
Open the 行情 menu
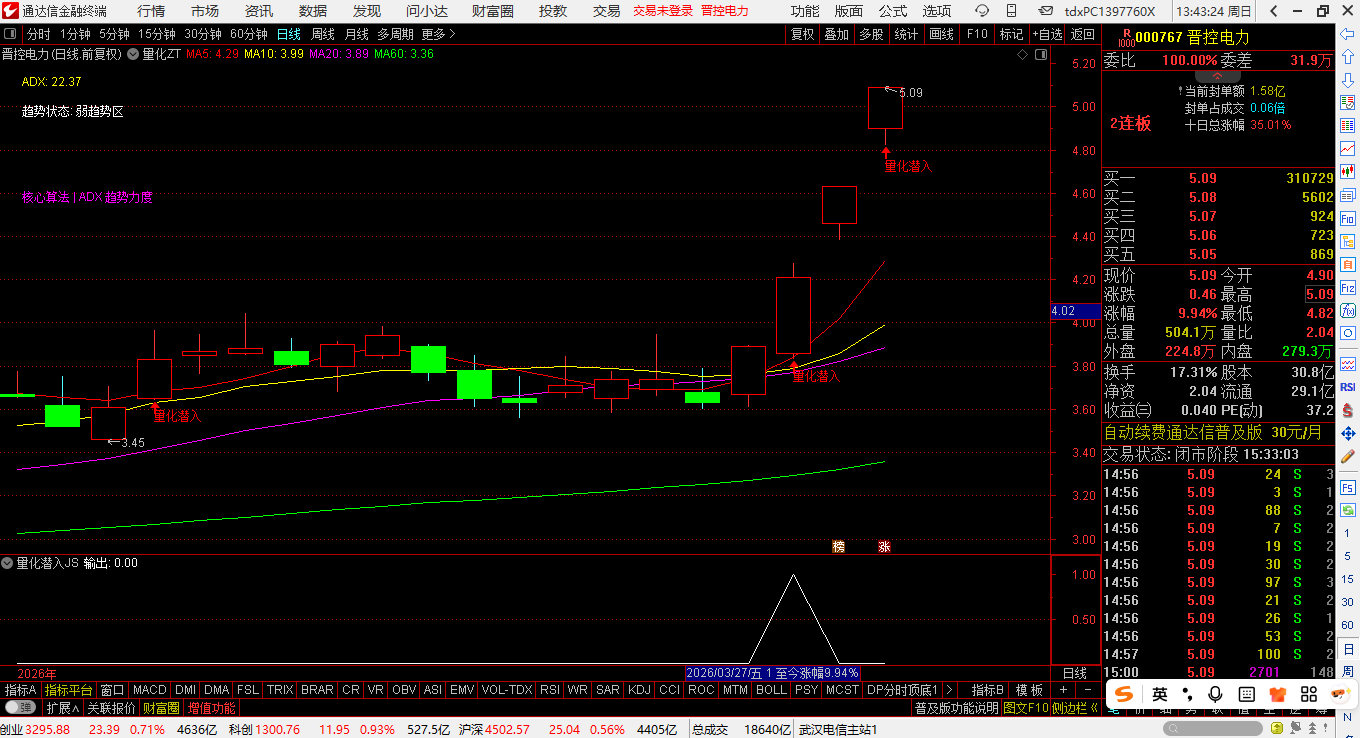click(151, 11)
